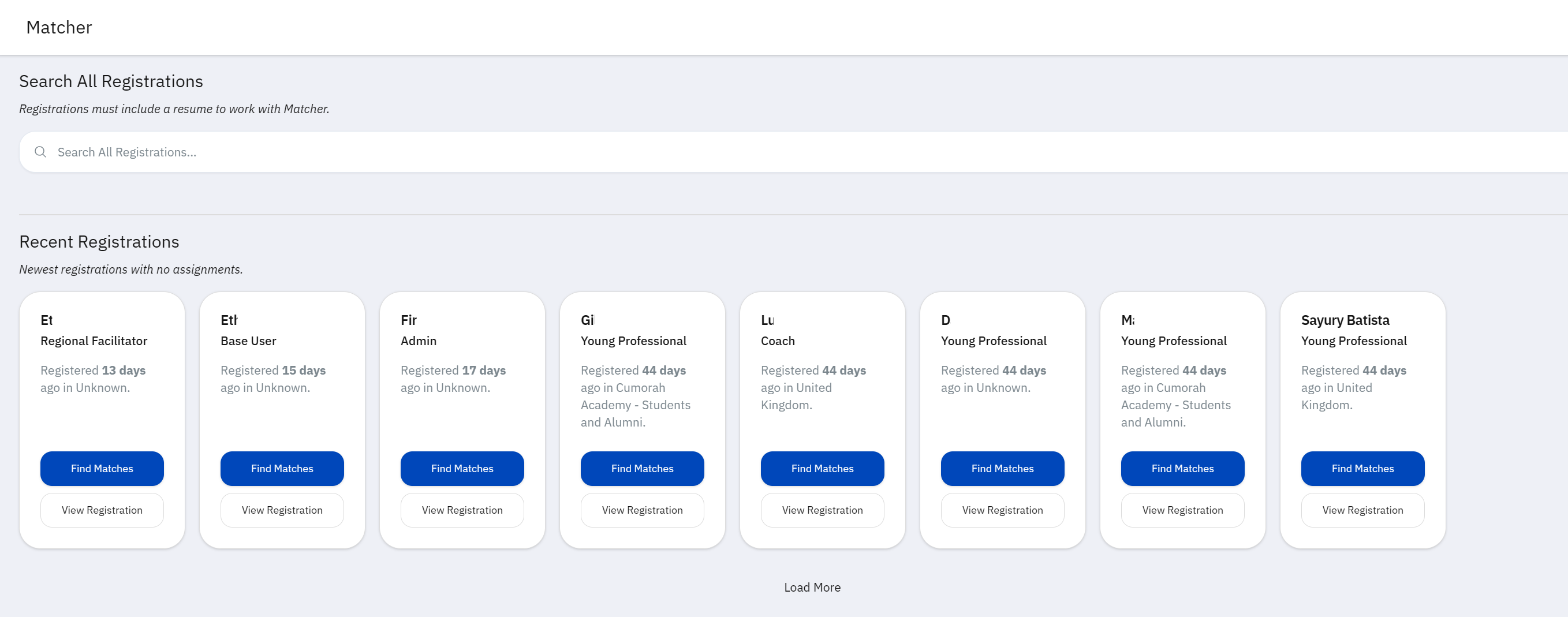
Task: View Sayury Batista's registration
Action: 1363,510
